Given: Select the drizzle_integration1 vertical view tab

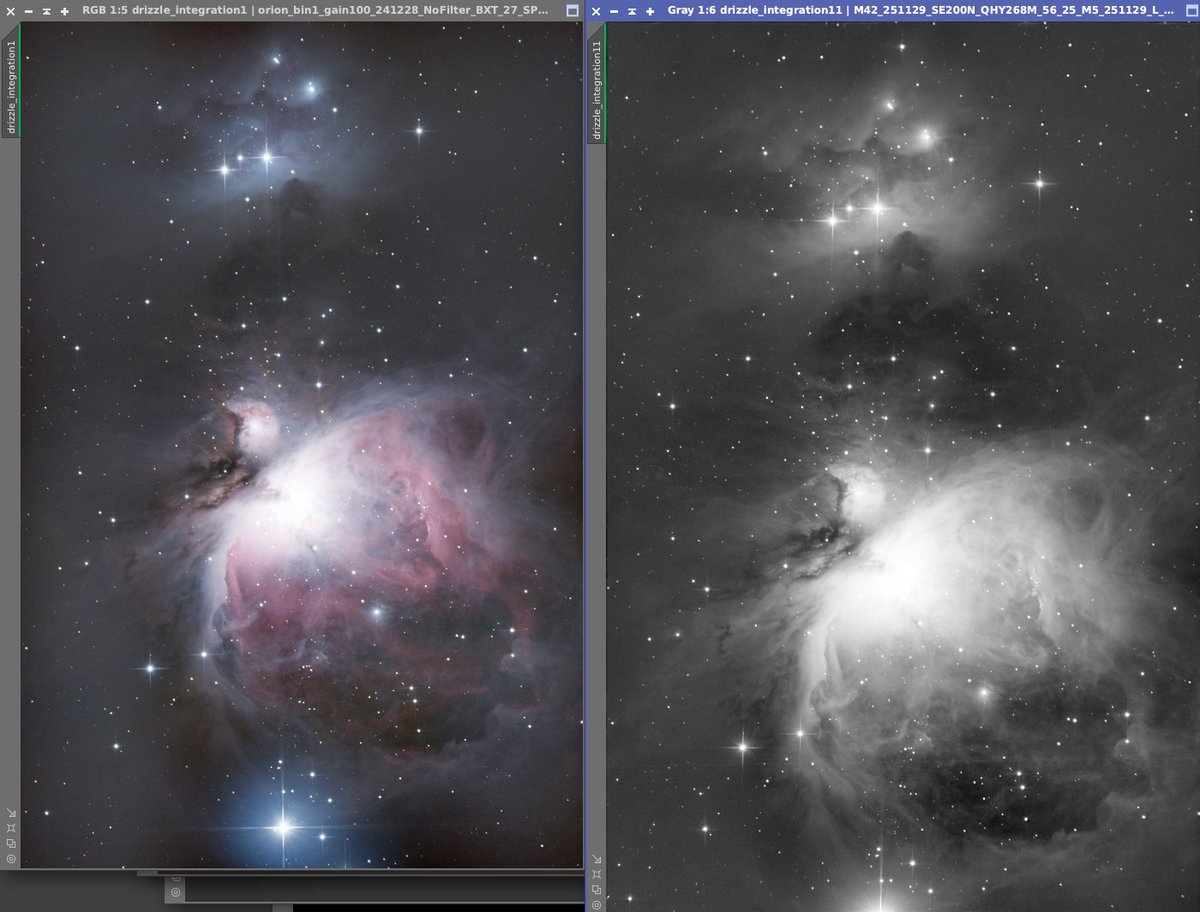Looking at the screenshot, I should pos(11,81).
